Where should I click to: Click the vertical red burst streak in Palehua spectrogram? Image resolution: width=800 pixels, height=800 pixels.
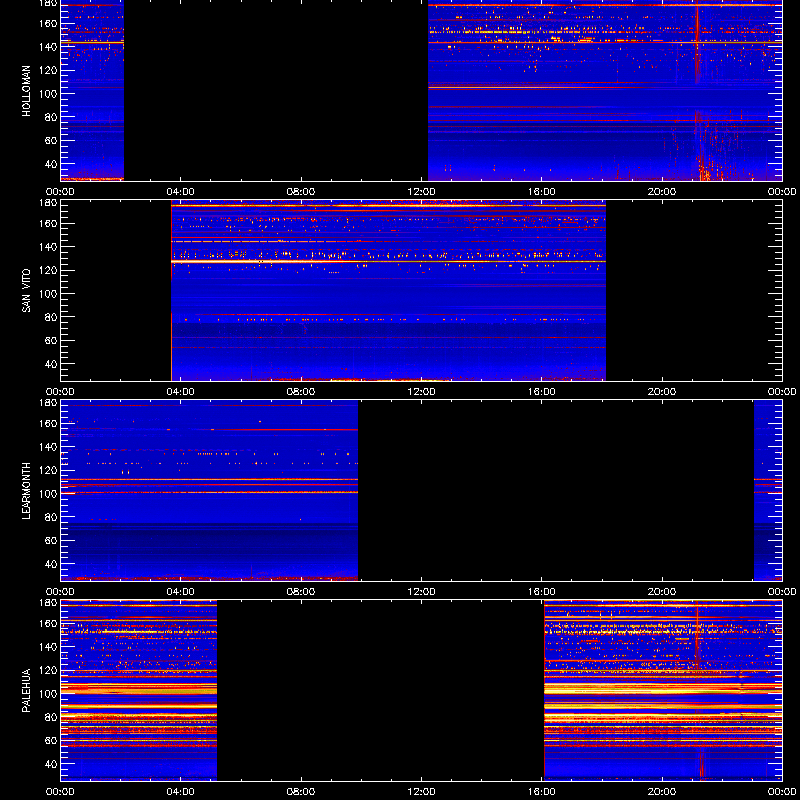[x=697, y=635]
